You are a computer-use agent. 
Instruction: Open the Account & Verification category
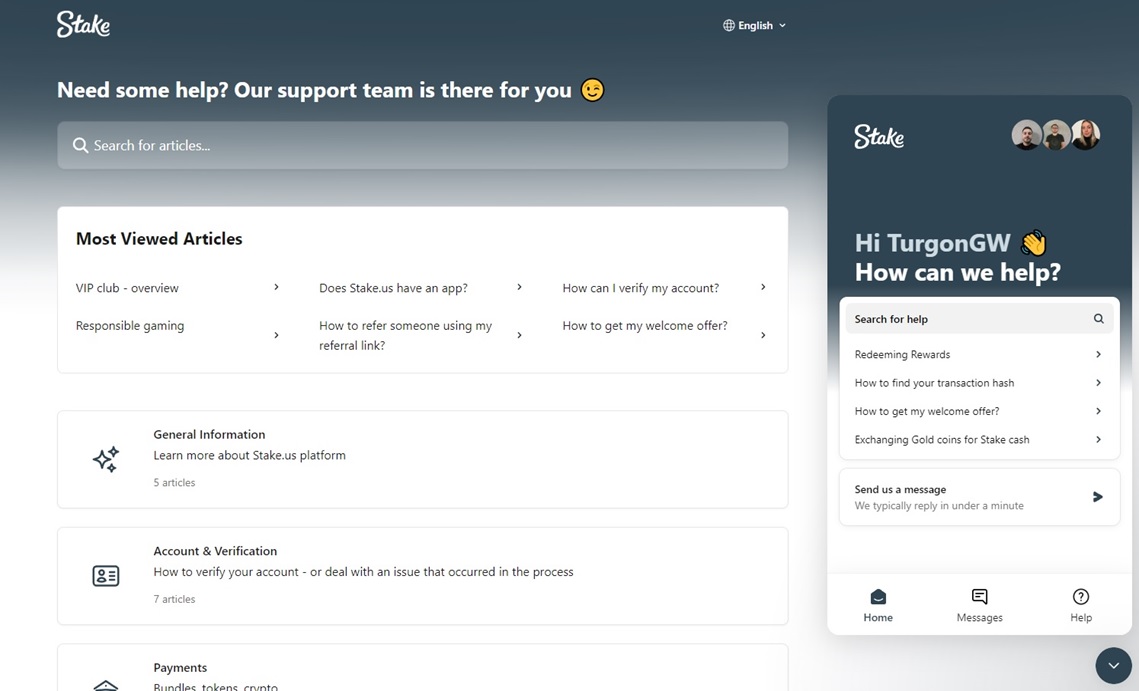tap(423, 575)
